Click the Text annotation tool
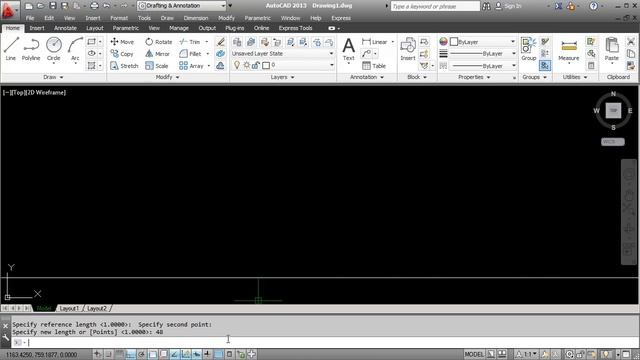The height and width of the screenshot is (360, 640). coord(349,49)
